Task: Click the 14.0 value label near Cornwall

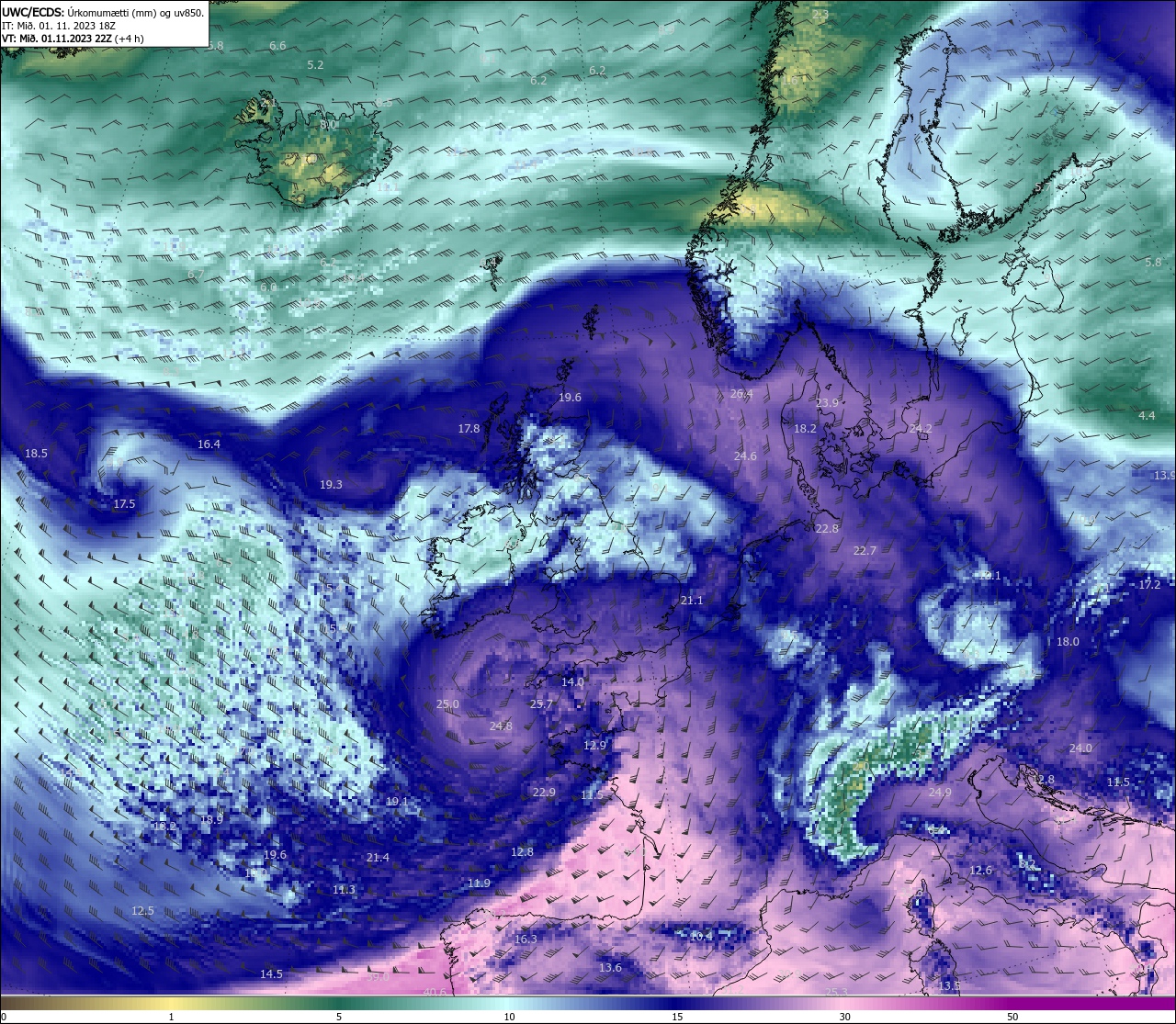Action: (572, 682)
